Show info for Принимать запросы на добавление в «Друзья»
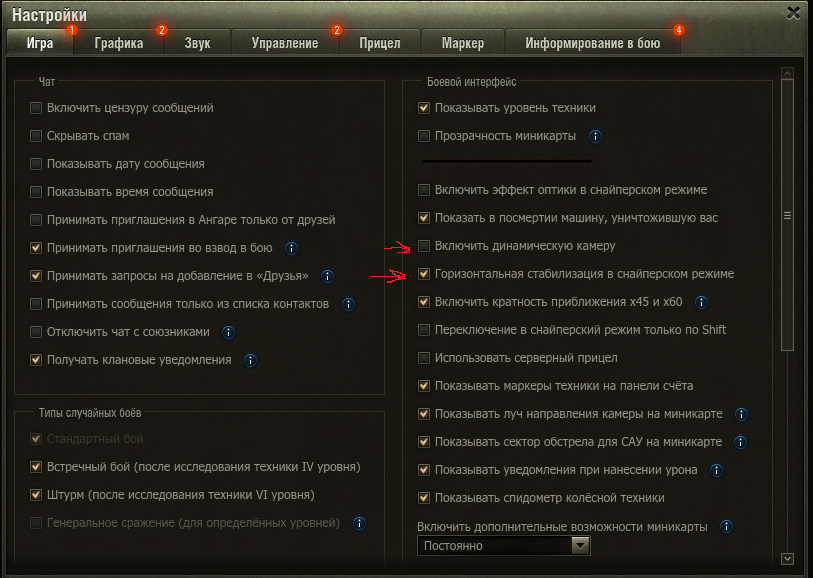 pyautogui.click(x=327, y=276)
